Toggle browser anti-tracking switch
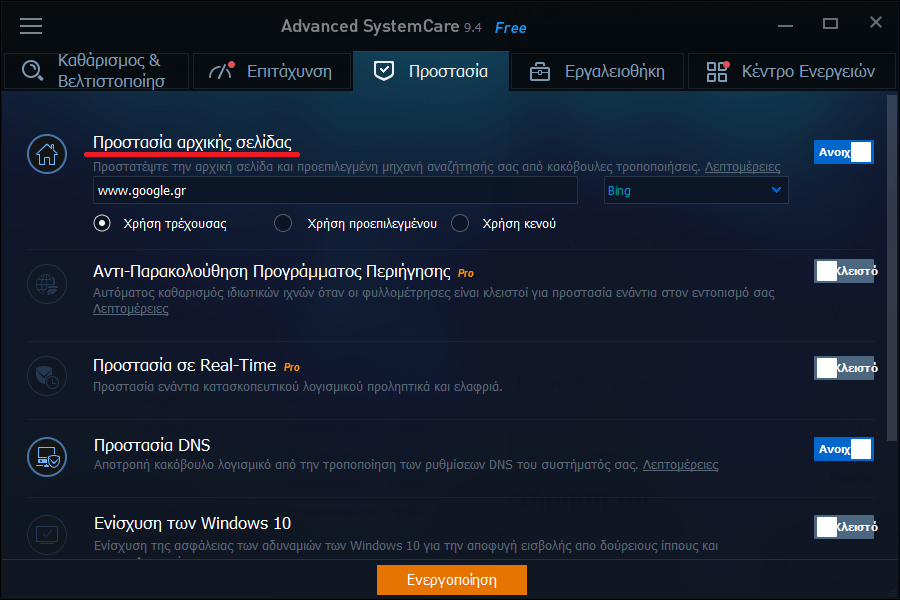 tap(844, 271)
